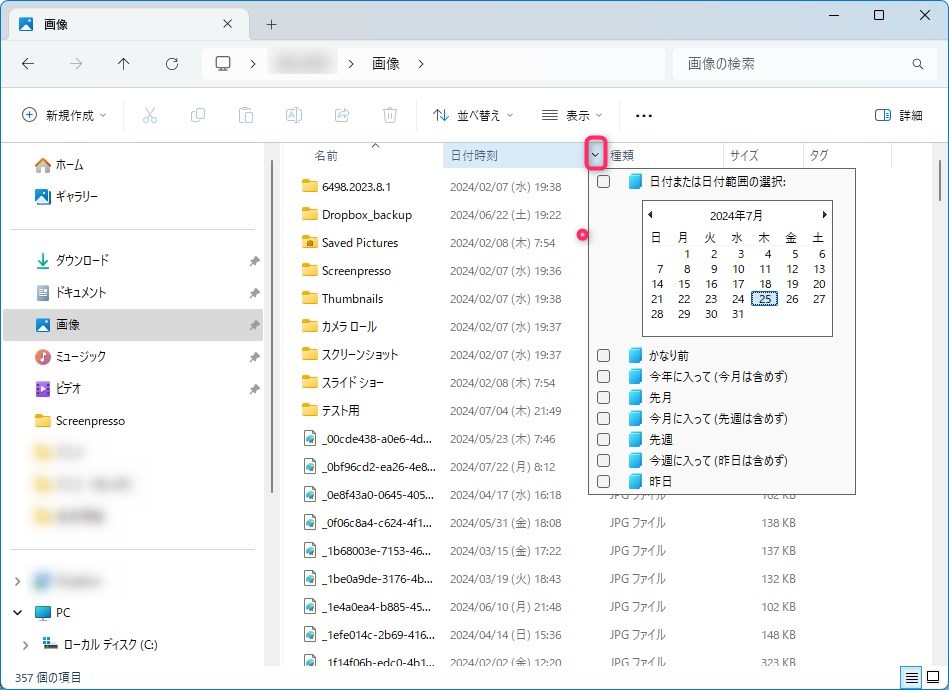Screen dimensions: 949x690
Task: Click the 新規作成 button
Action: 65,115
